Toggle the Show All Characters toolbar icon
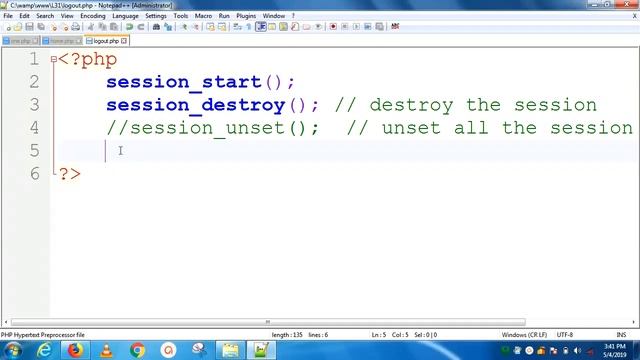This screenshot has width=640, height=360. point(249,27)
